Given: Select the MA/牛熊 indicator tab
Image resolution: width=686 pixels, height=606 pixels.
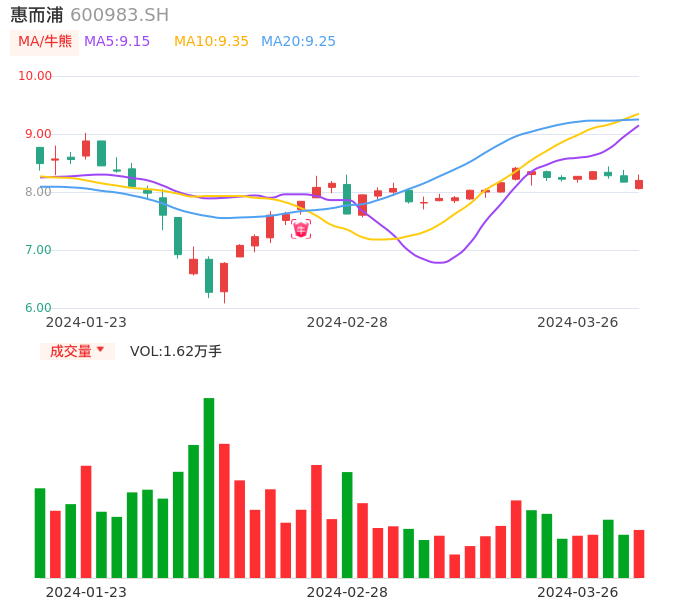Looking at the screenshot, I should pyautogui.click(x=45, y=42).
